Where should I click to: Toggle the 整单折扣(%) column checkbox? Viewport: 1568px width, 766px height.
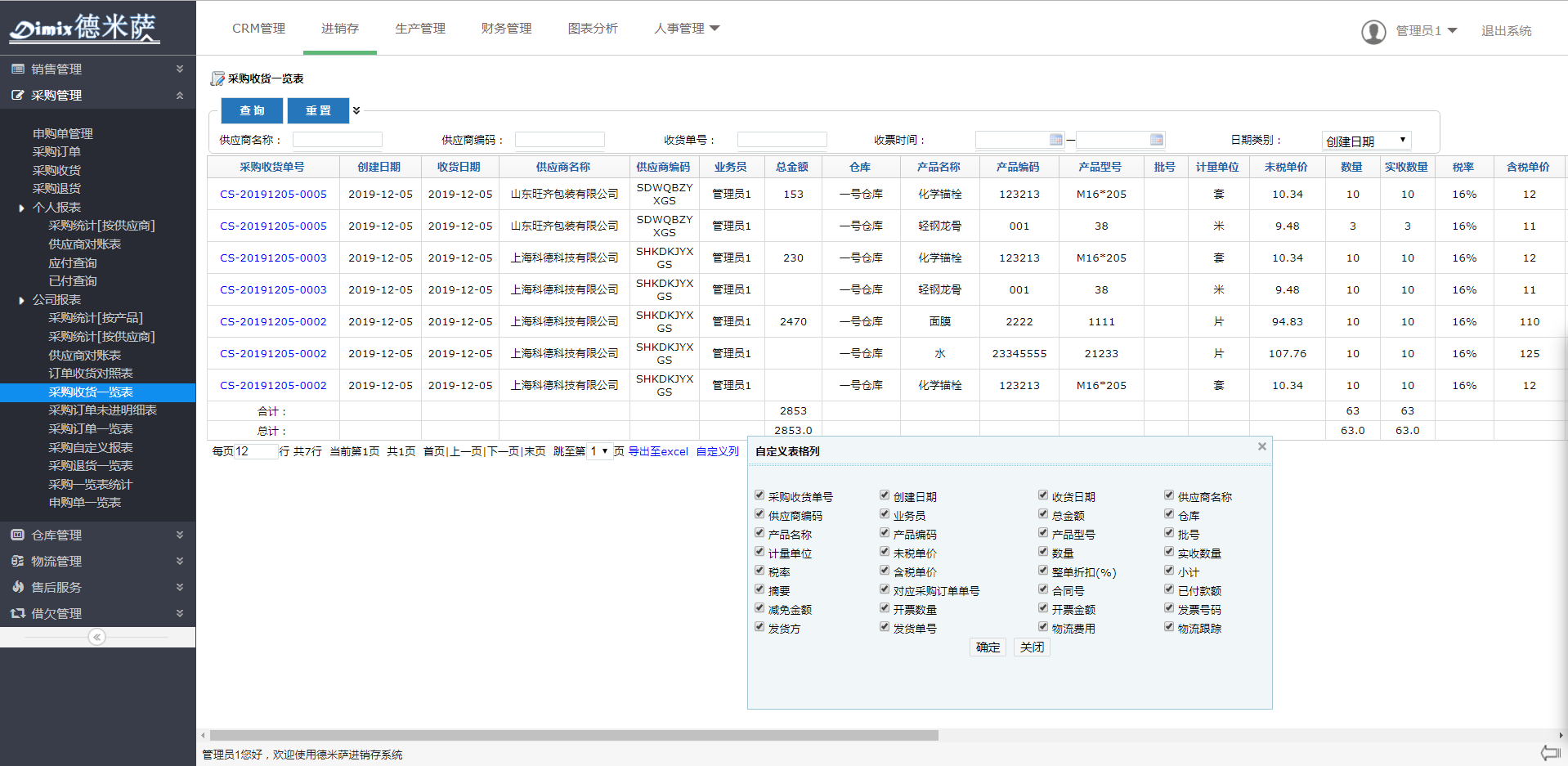tap(1043, 571)
